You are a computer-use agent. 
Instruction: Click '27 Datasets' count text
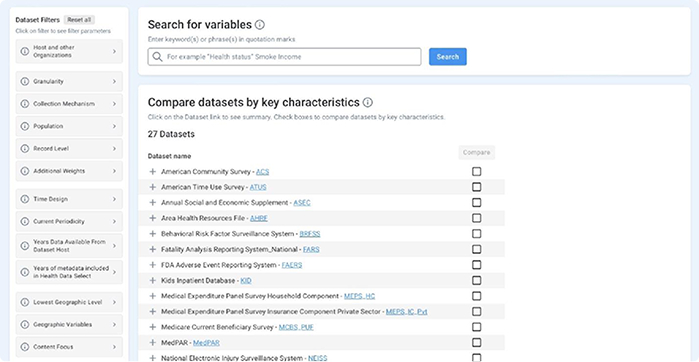pos(171,134)
